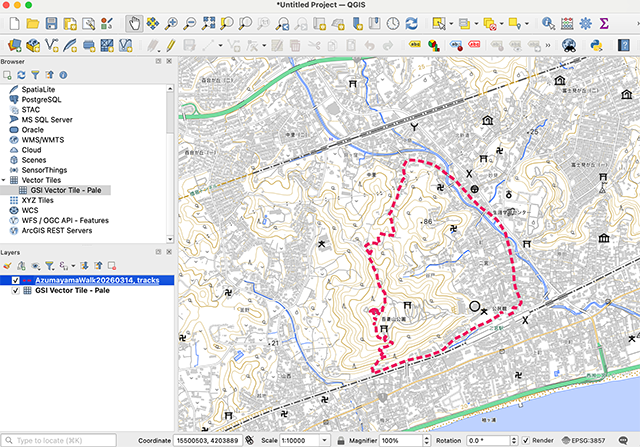This screenshot has height=447, width=640.
Task: Open Select by Location dropdown arrow
Action: 527,24
